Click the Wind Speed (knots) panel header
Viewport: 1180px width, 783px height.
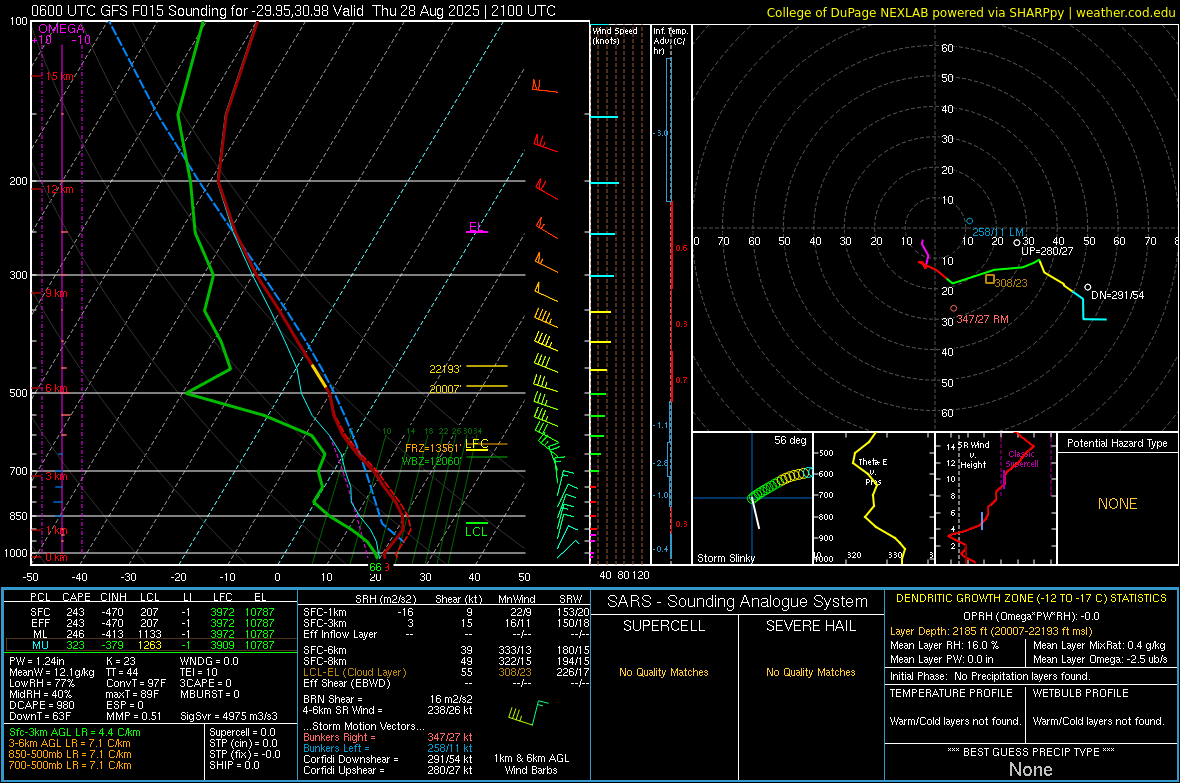coord(615,35)
